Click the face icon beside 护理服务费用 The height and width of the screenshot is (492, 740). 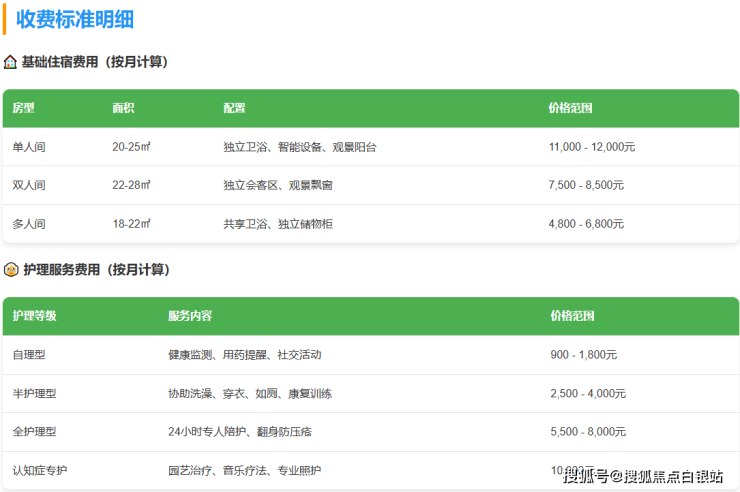[10, 270]
